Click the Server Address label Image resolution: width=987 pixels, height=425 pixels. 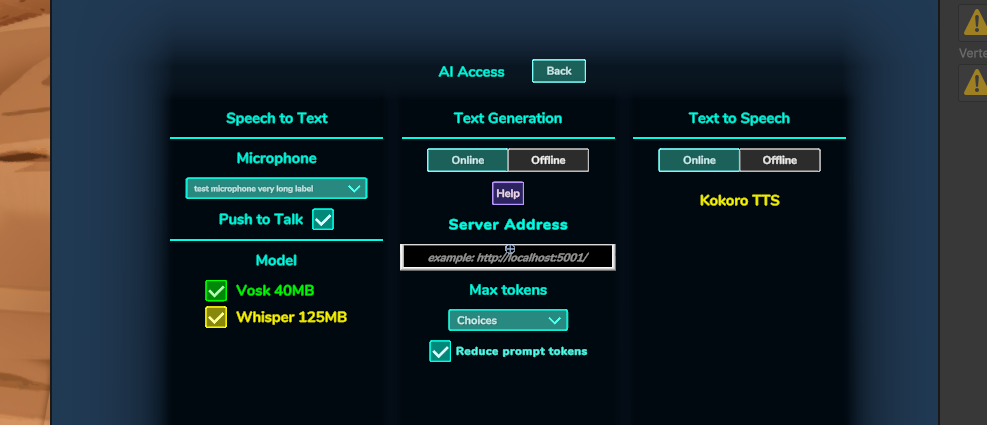508,225
